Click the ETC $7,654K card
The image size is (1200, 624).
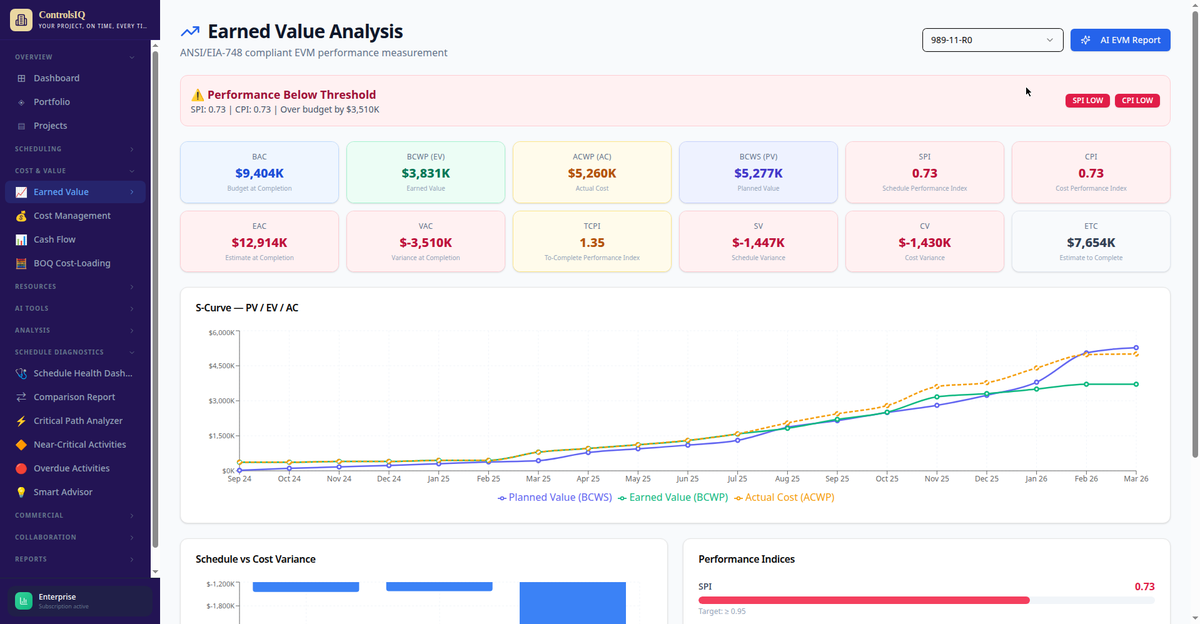[1091, 241]
